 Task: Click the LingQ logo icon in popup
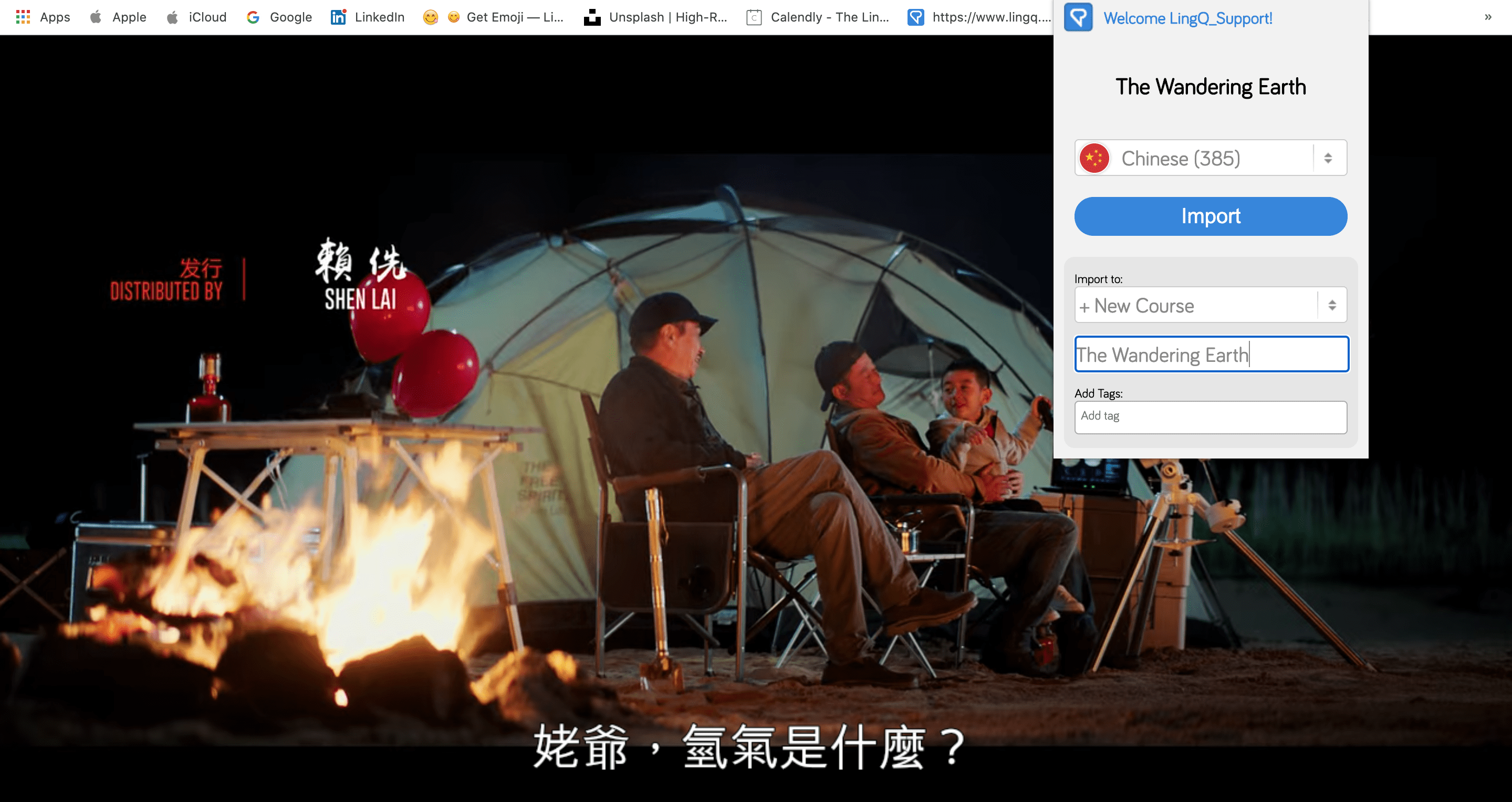click(1078, 18)
